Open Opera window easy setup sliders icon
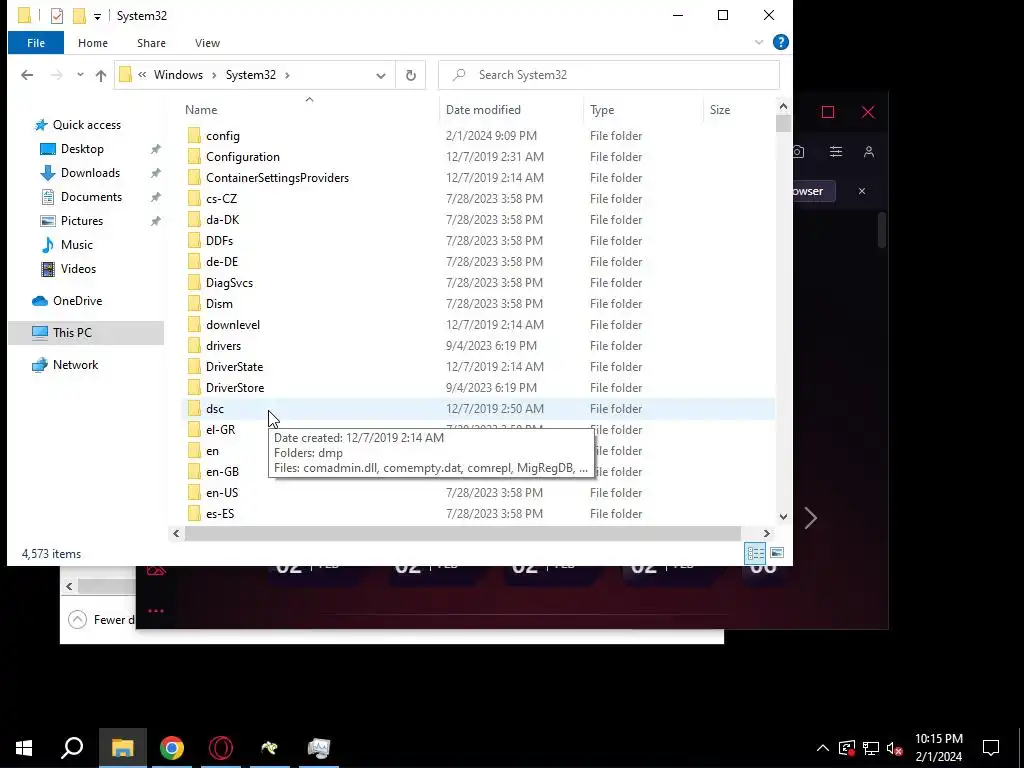 836,152
